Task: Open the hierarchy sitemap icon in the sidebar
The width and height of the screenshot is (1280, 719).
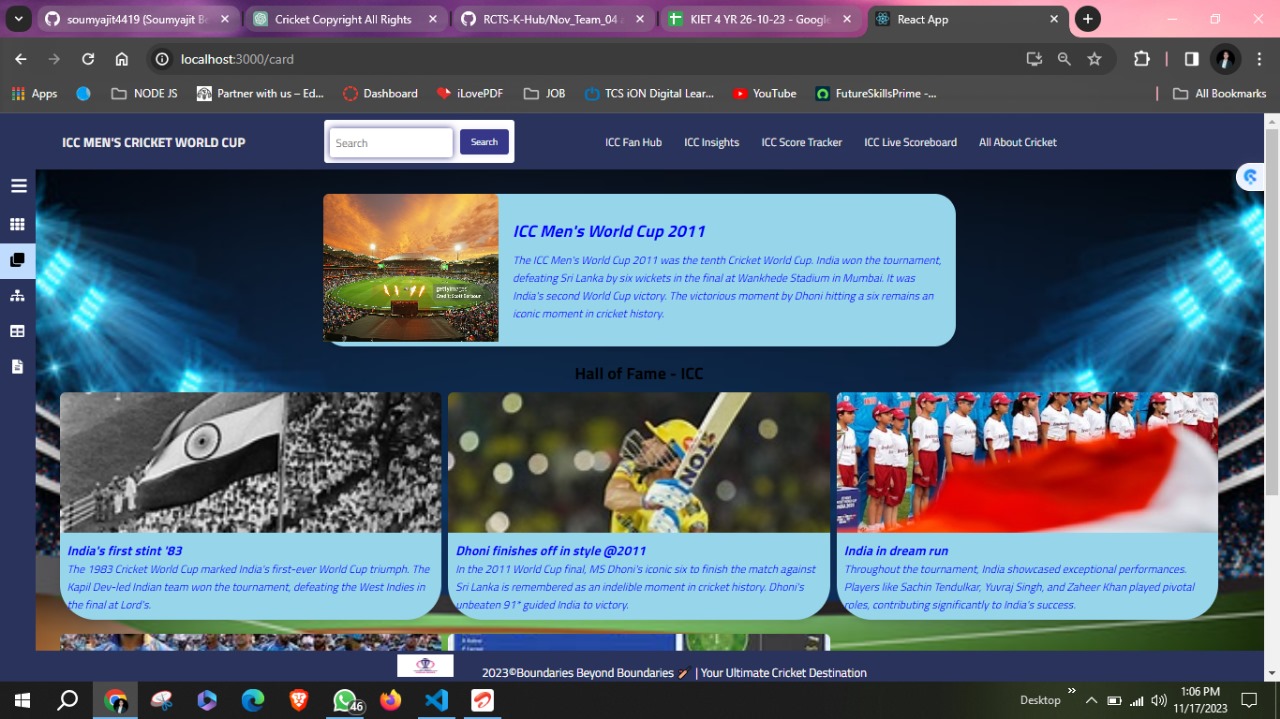Action: click(x=18, y=296)
